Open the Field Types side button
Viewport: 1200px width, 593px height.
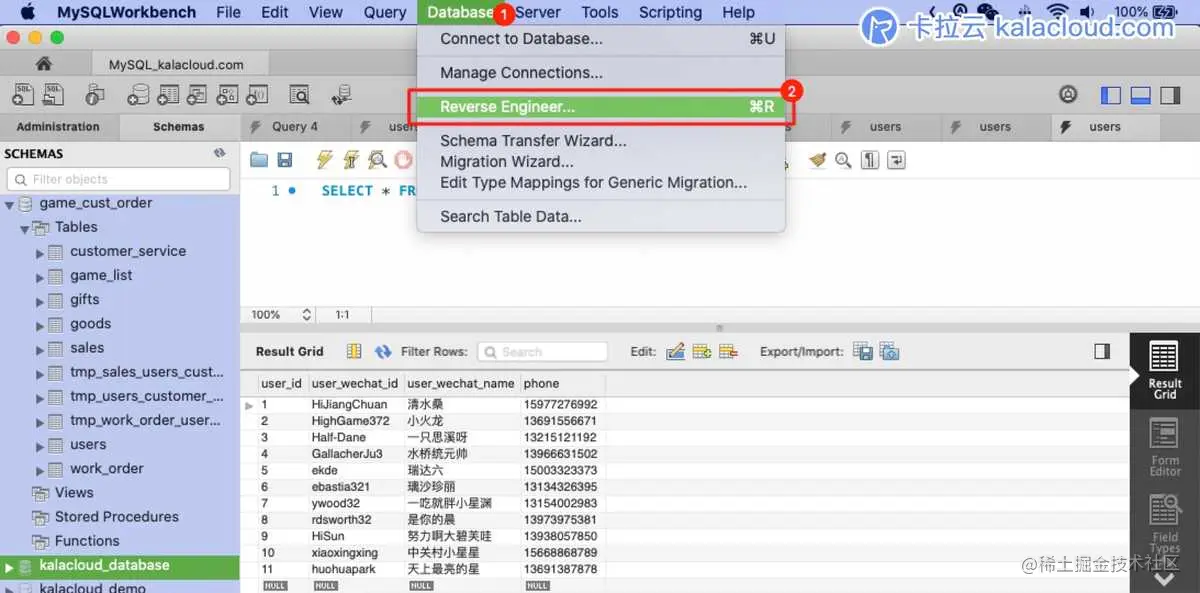[1165, 525]
